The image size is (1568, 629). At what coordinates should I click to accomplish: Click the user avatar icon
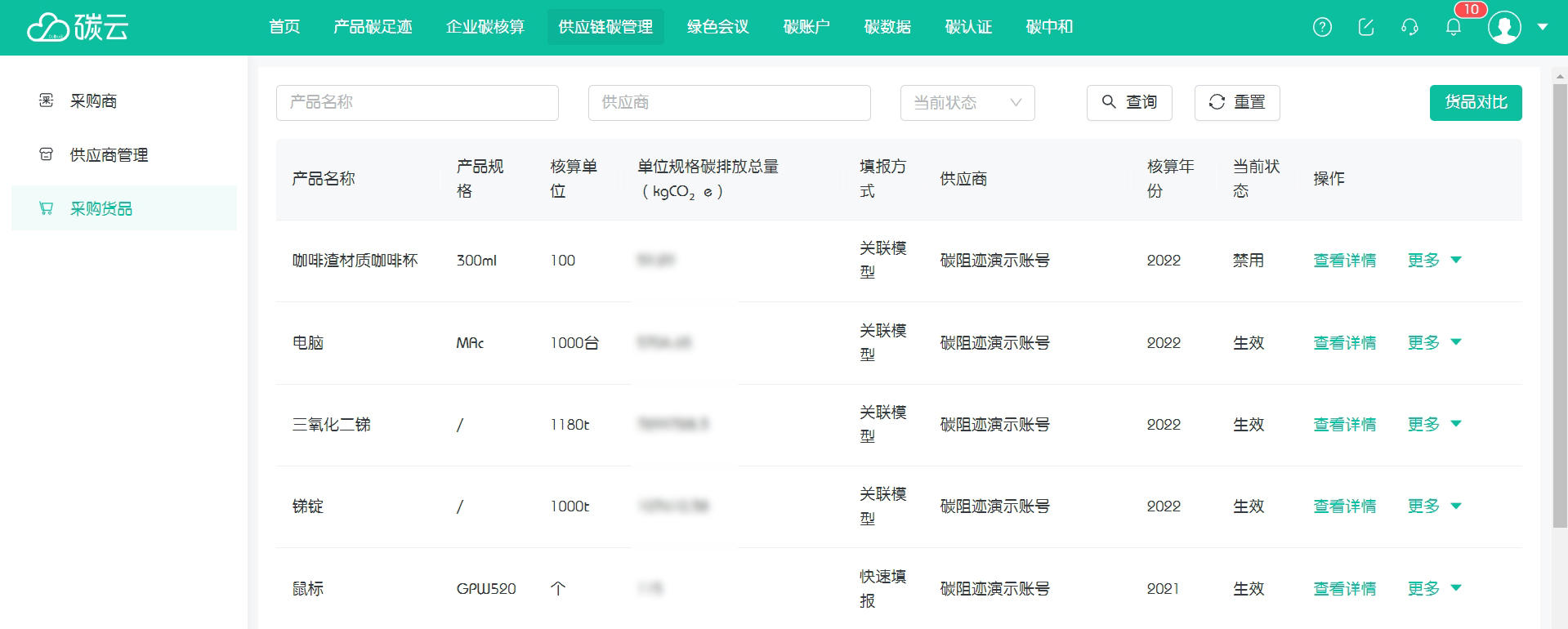coord(1504,27)
